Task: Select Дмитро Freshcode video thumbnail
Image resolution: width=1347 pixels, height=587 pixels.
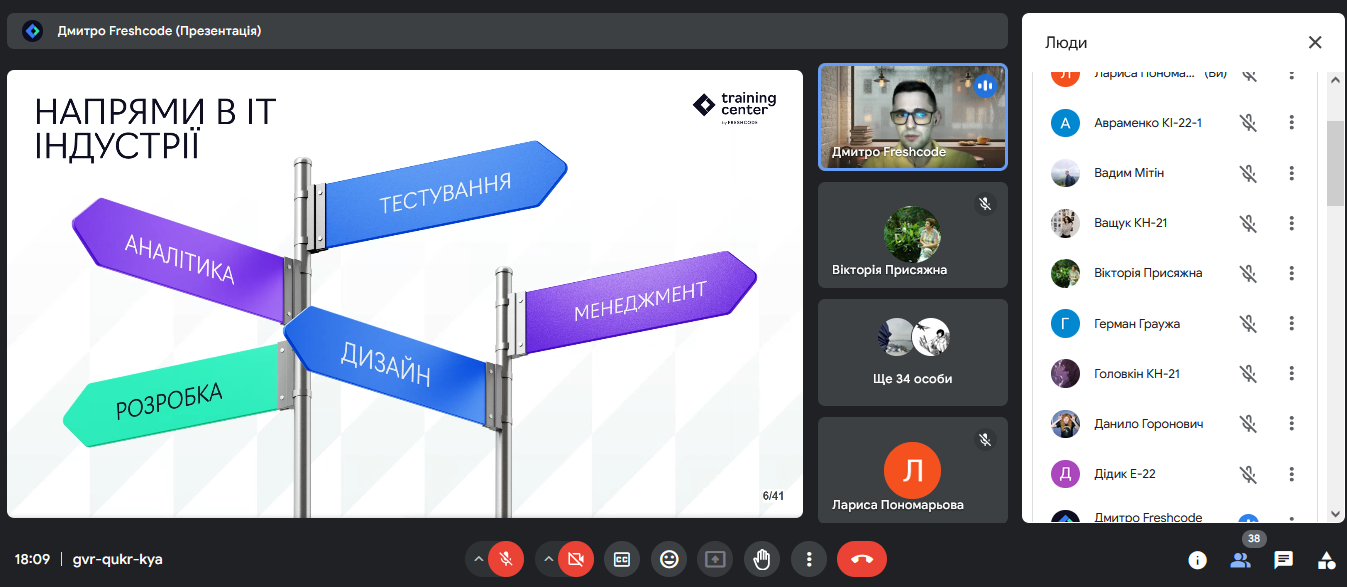Action: point(912,117)
